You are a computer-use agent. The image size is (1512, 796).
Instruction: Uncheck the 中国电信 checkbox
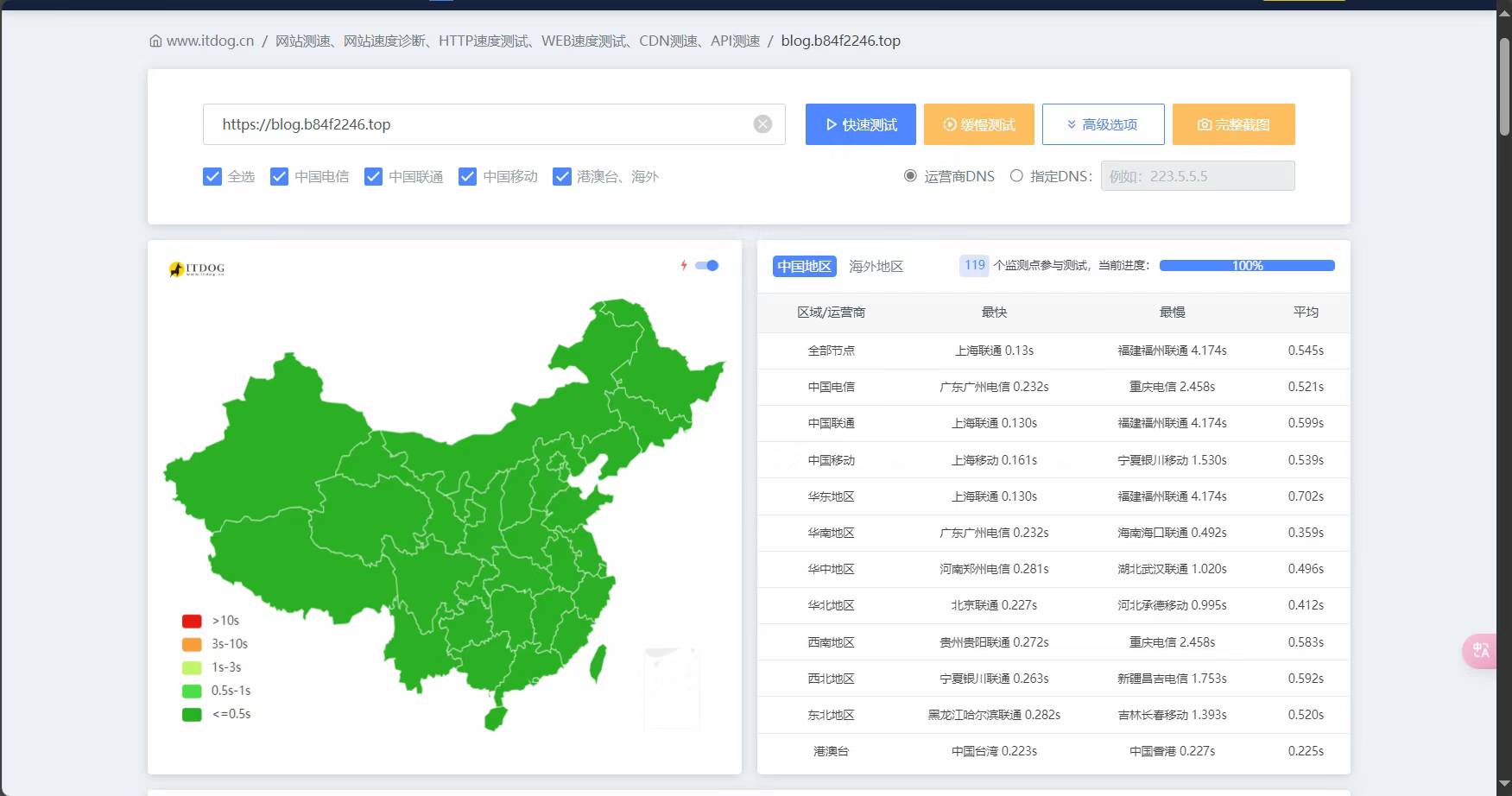tap(279, 176)
